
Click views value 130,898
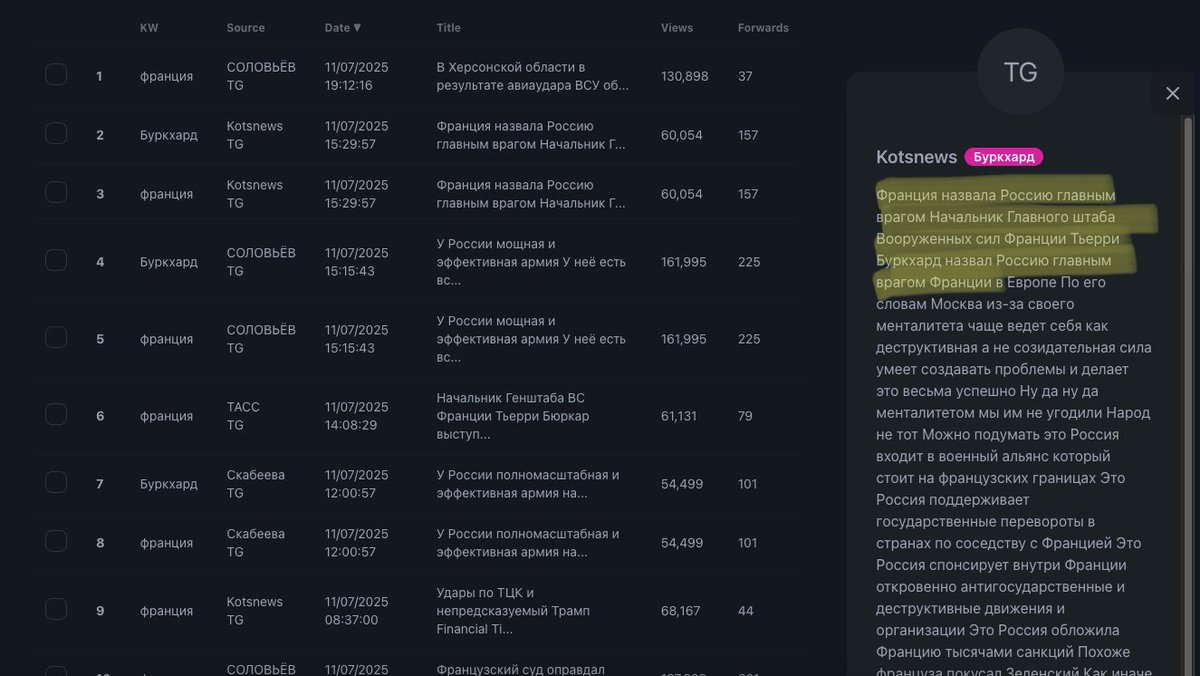coord(685,76)
